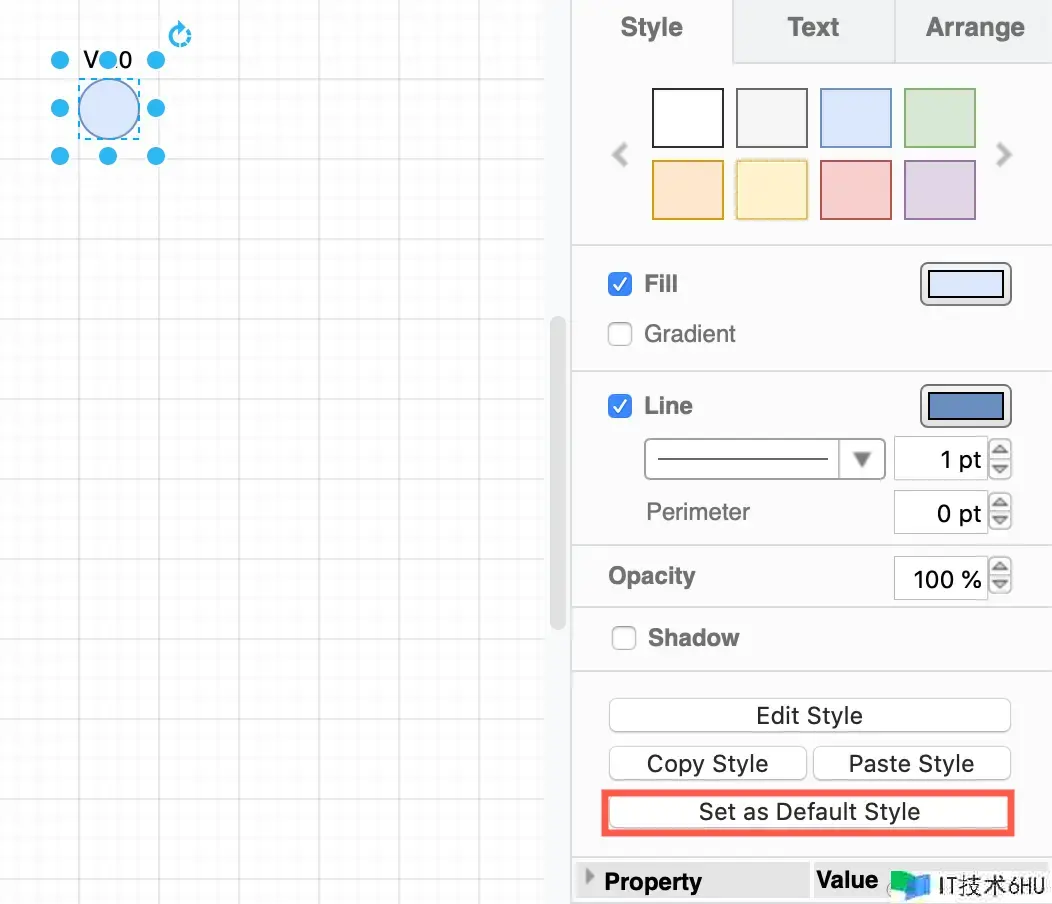
Task: Select the circle shape on canvas
Action: pyautogui.click(x=109, y=109)
